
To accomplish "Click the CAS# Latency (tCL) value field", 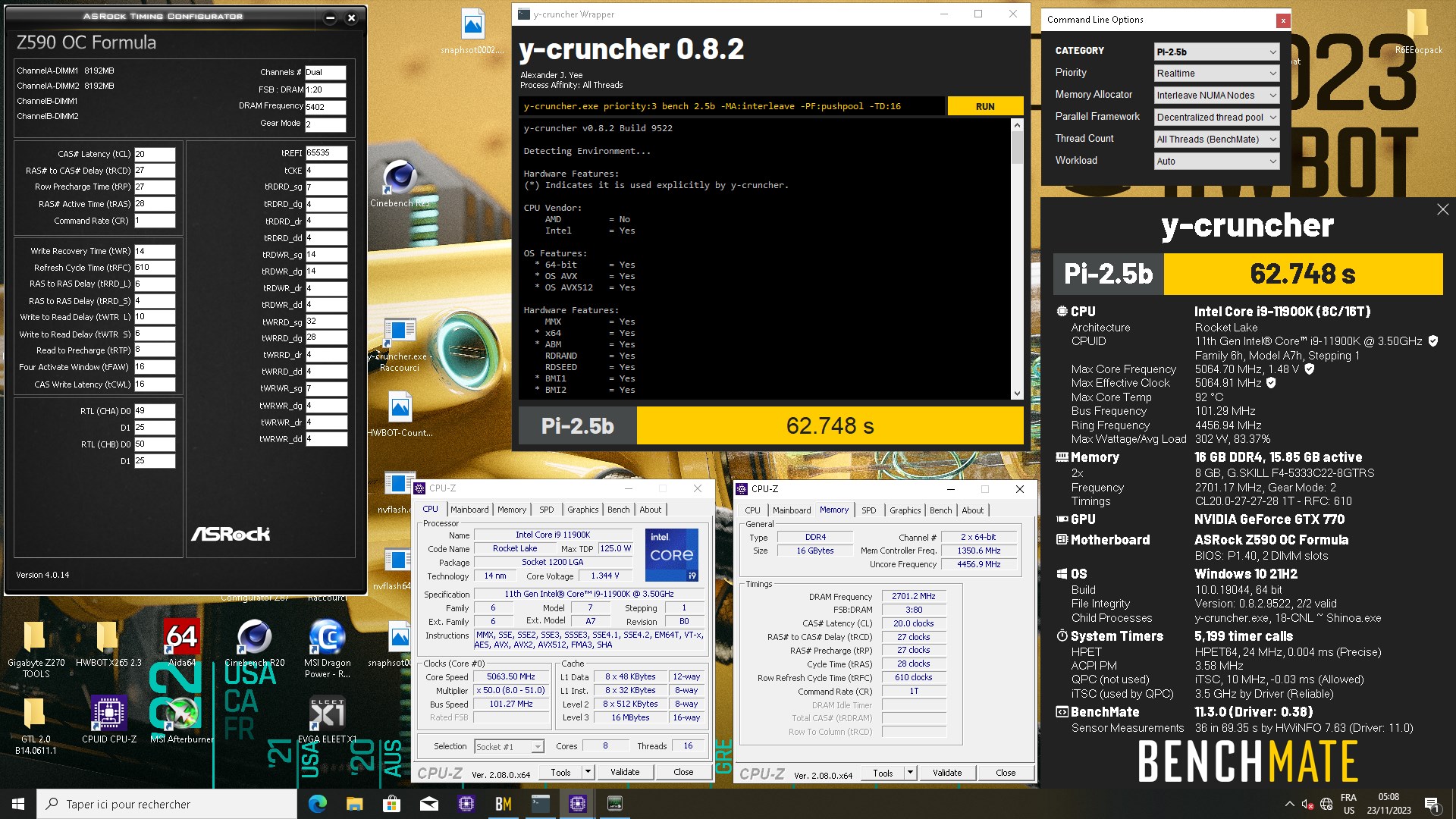I will 155,154.
